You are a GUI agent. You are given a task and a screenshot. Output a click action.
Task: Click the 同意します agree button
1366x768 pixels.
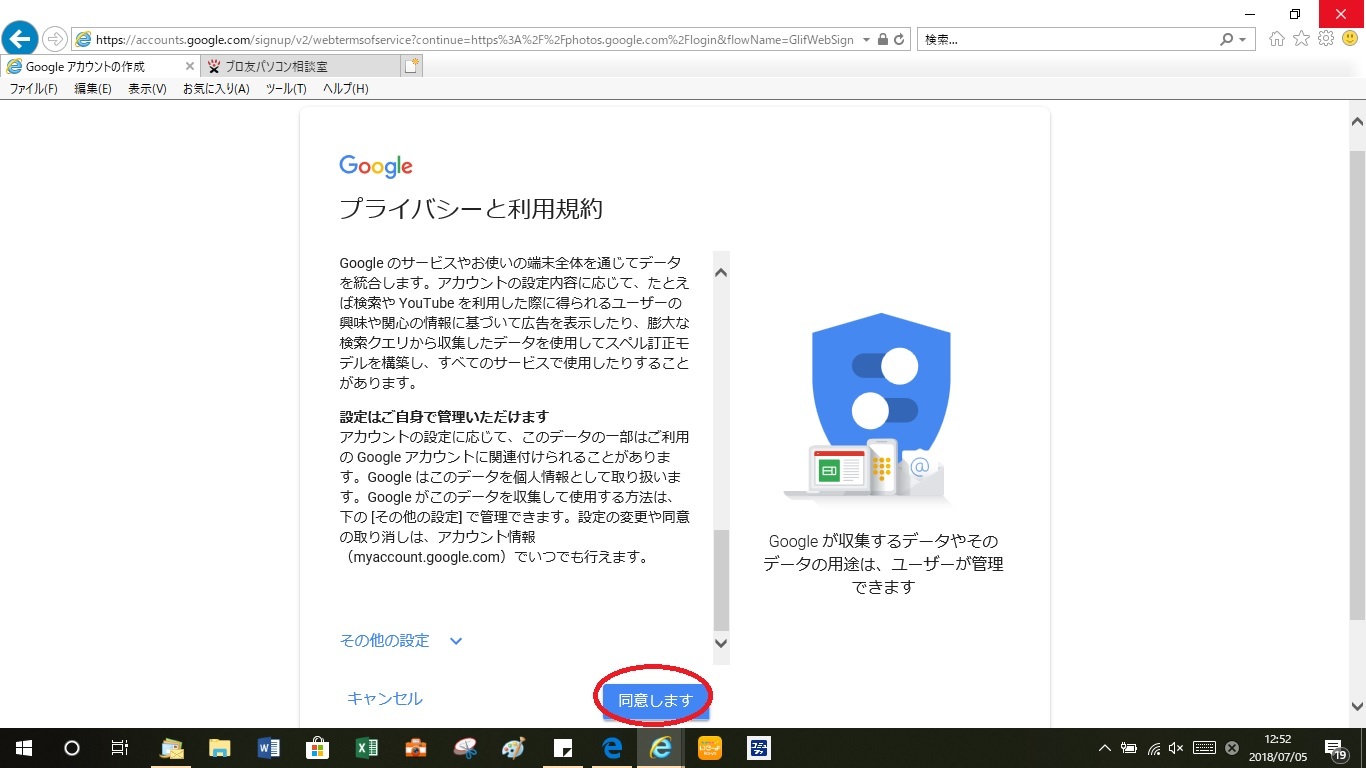click(x=655, y=700)
